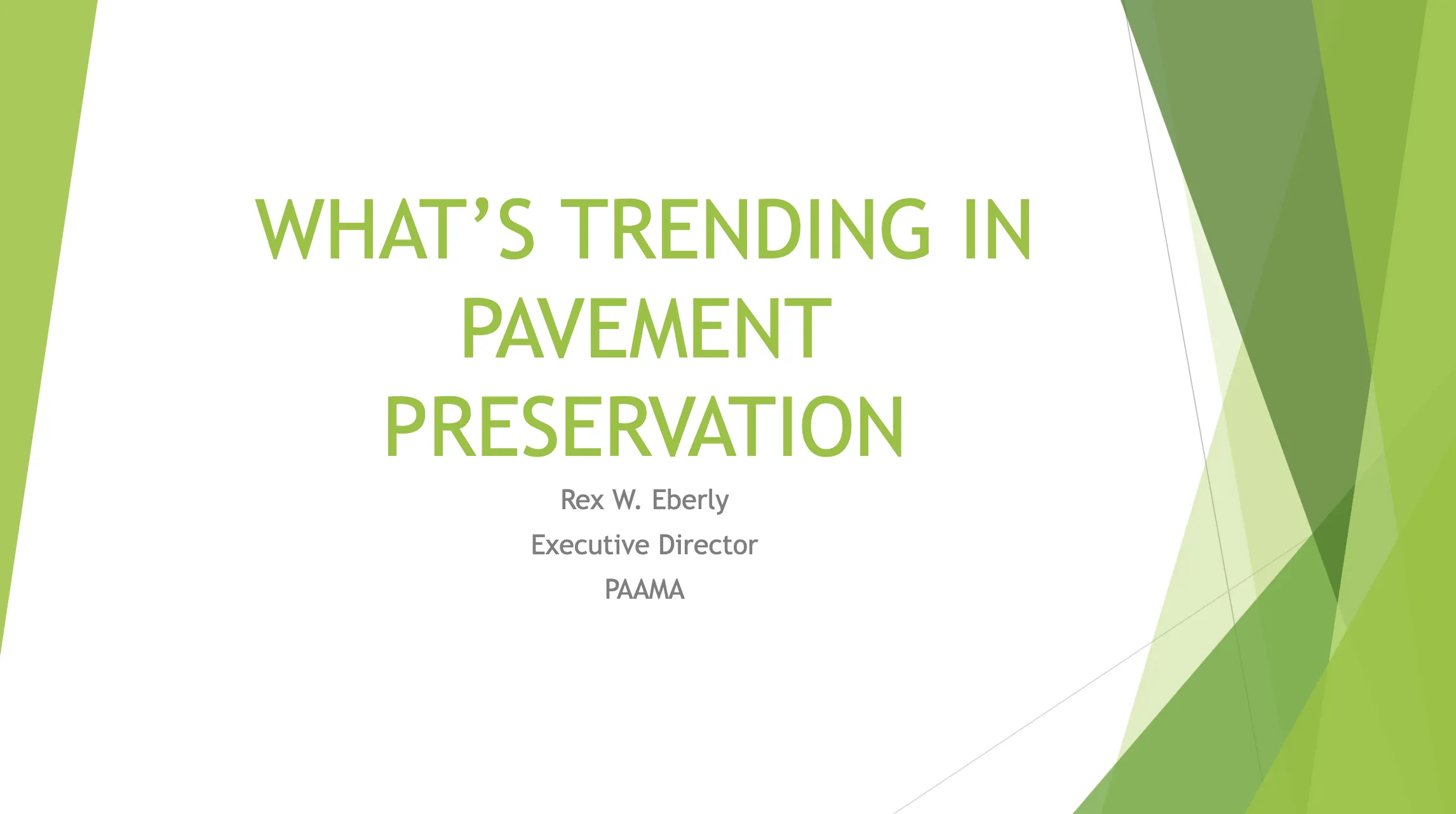The width and height of the screenshot is (1456, 814).
Task: Select the presenter name "Rex W. Eberly"
Action: [644, 500]
